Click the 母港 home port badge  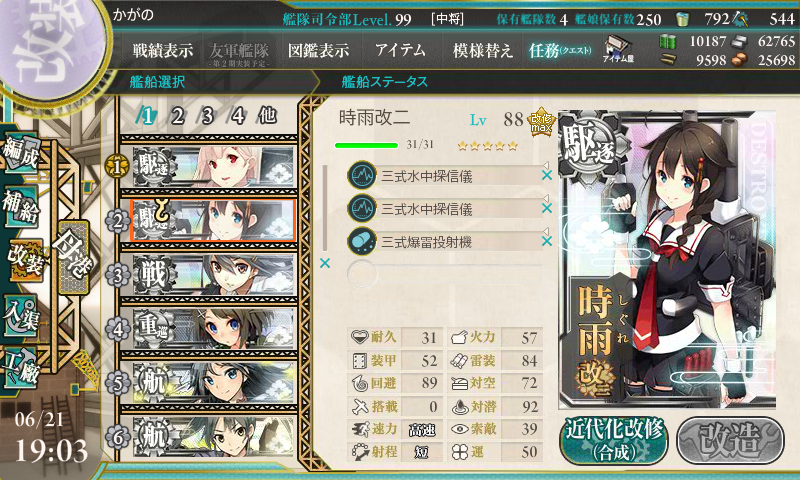click(x=74, y=257)
